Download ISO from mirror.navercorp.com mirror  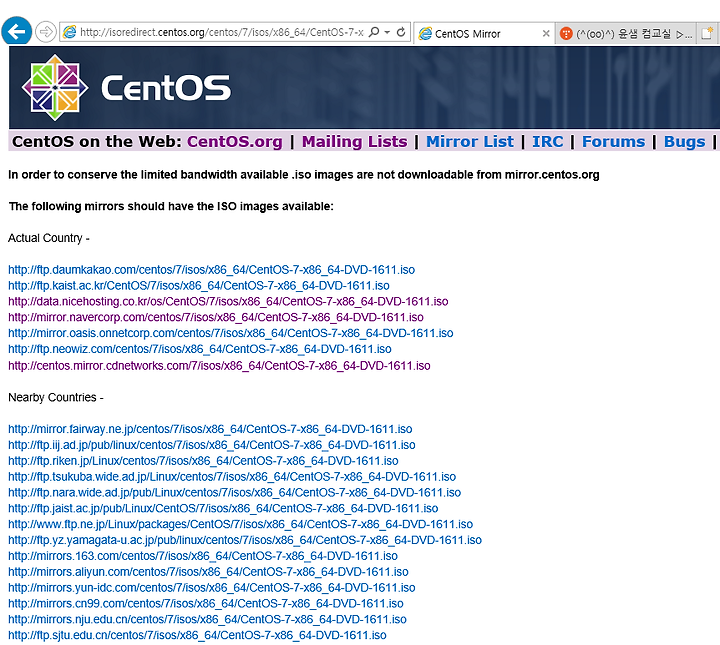click(x=216, y=317)
